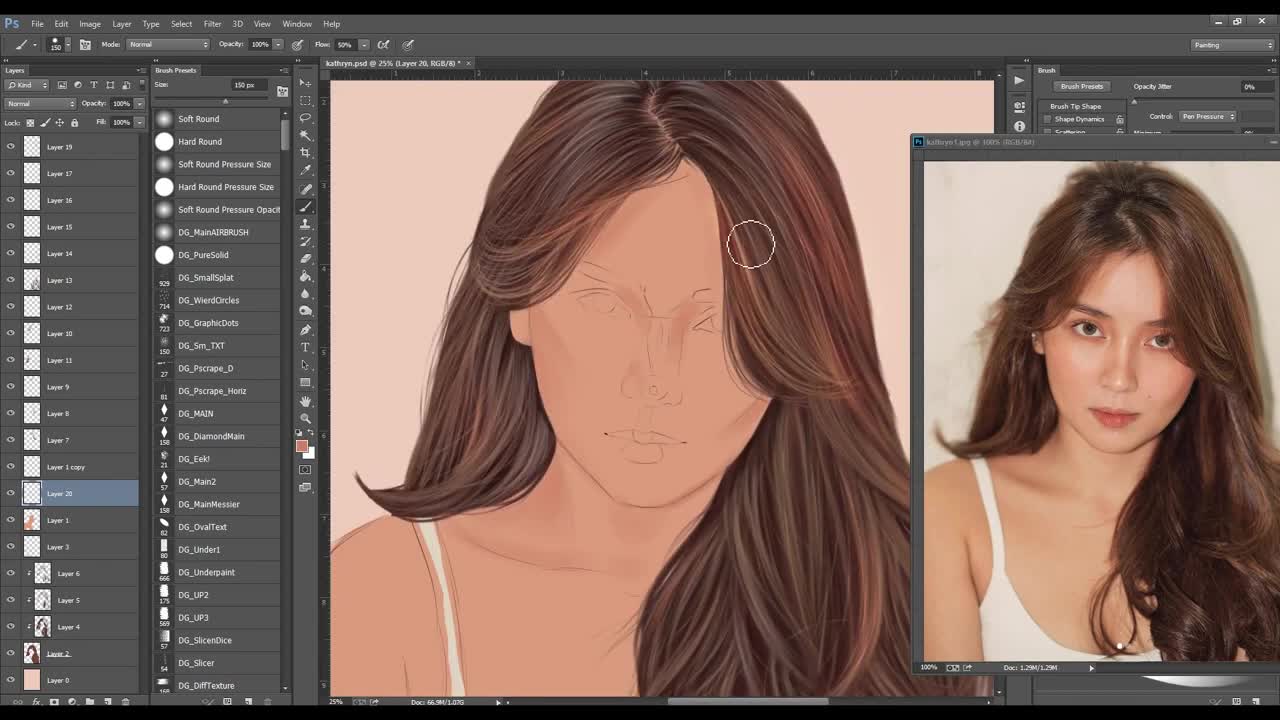Image resolution: width=1280 pixels, height=720 pixels.
Task: Open the Image menu
Action: (x=90, y=24)
